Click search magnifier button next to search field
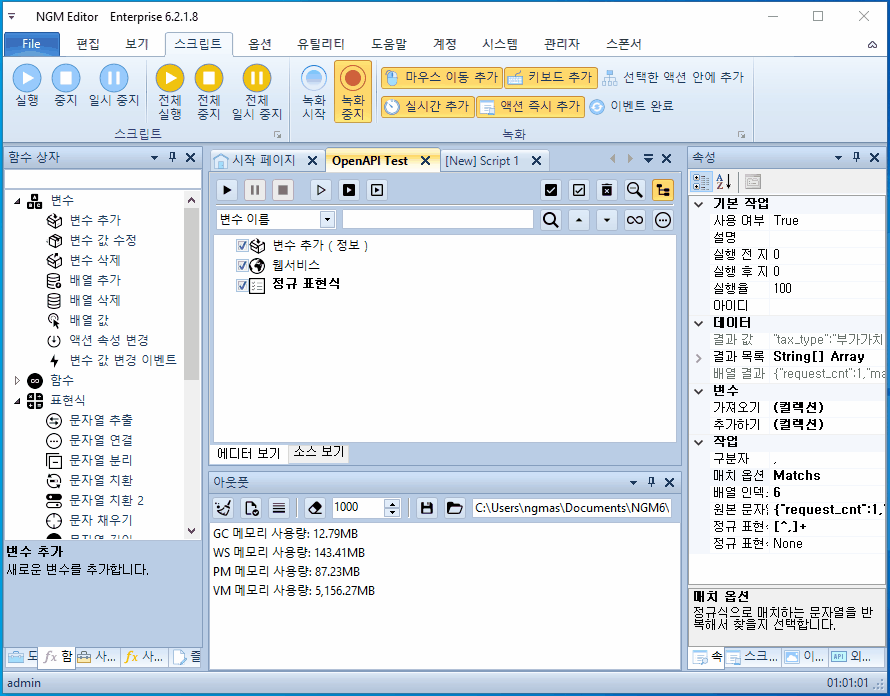Screen dimensions: 890x696 [x=550, y=220]
